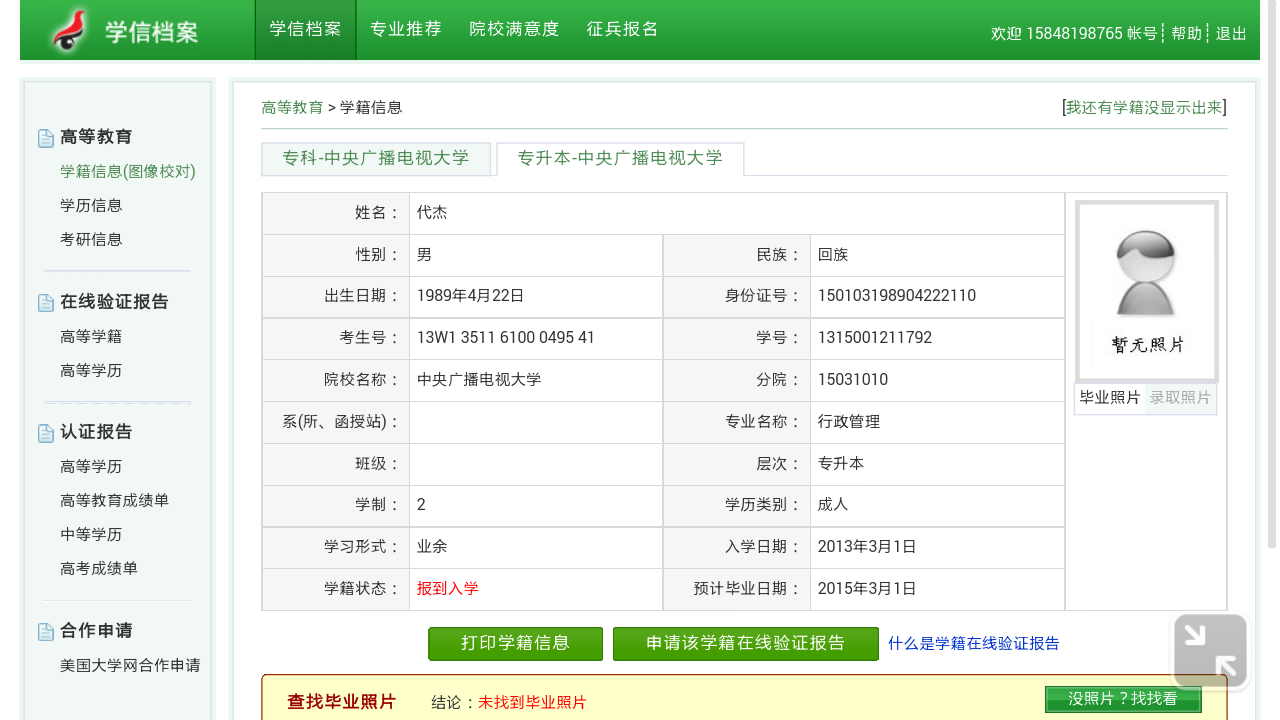This screenshot has width=1280, height=720.
Task: Open 什么是学籍在线验证报告 link
Action: pos(974,644)
